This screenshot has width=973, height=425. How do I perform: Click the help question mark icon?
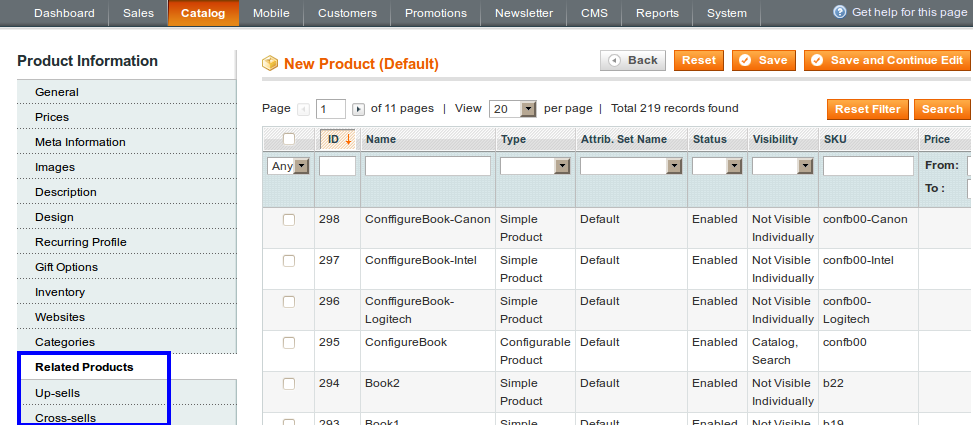840,12
